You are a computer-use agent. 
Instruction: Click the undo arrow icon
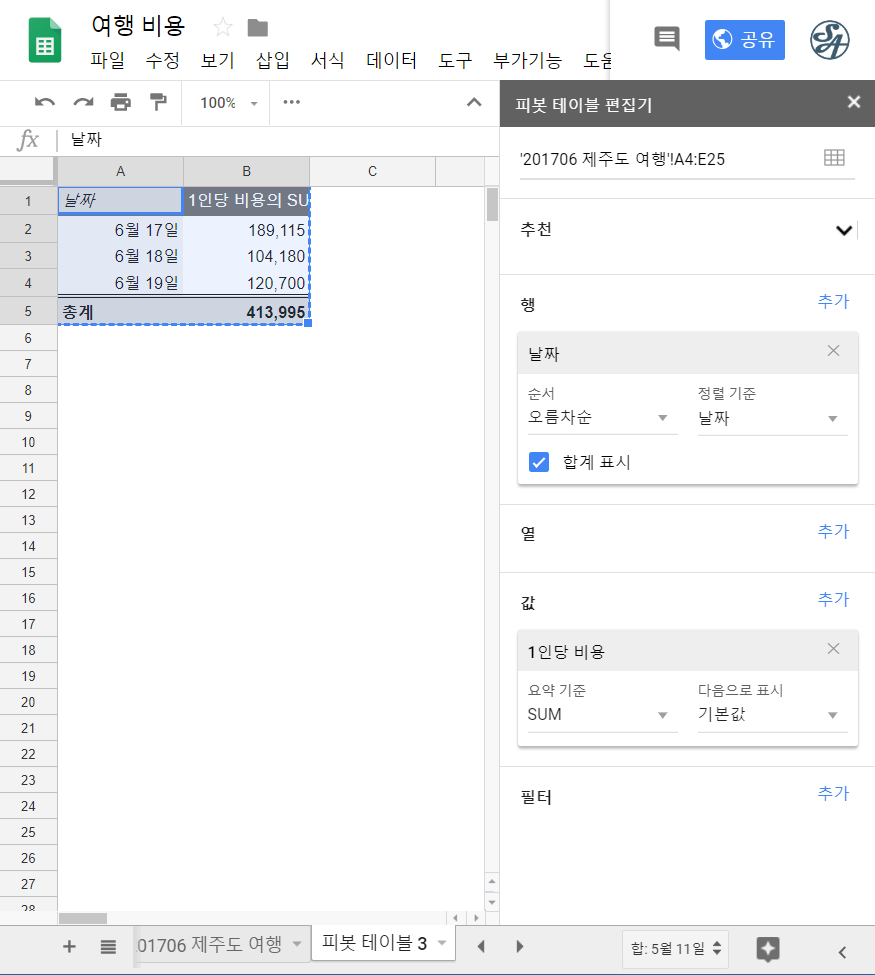(45, 102)
